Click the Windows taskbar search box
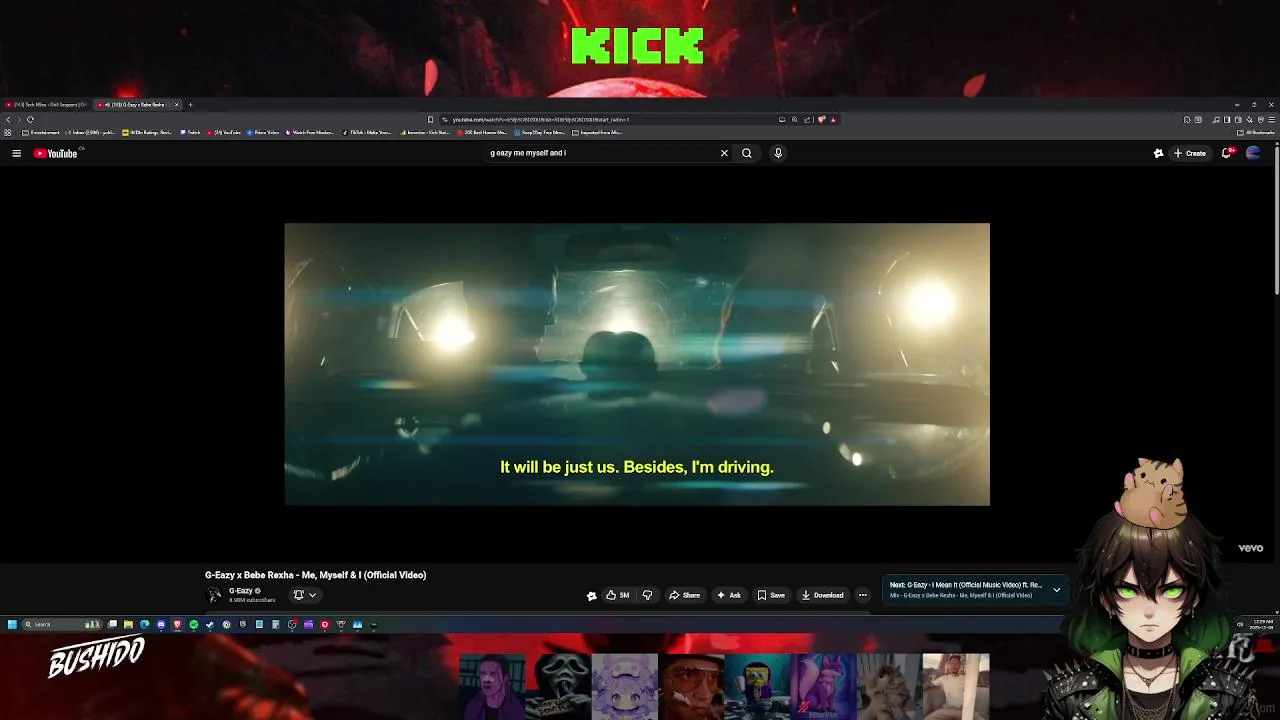 point(62,625)
